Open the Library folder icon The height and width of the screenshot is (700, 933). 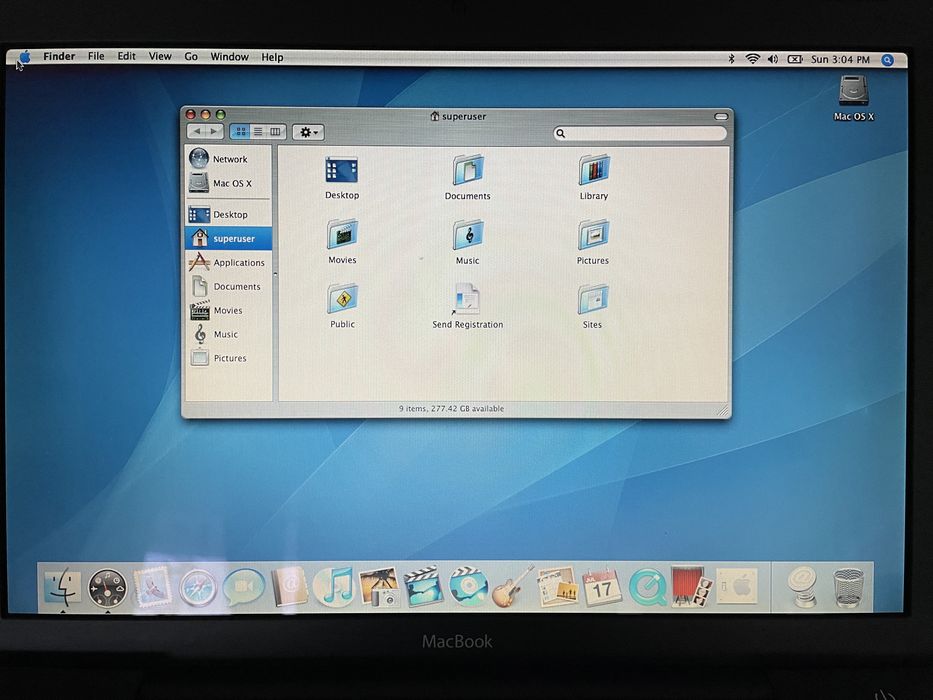(593, 170)
